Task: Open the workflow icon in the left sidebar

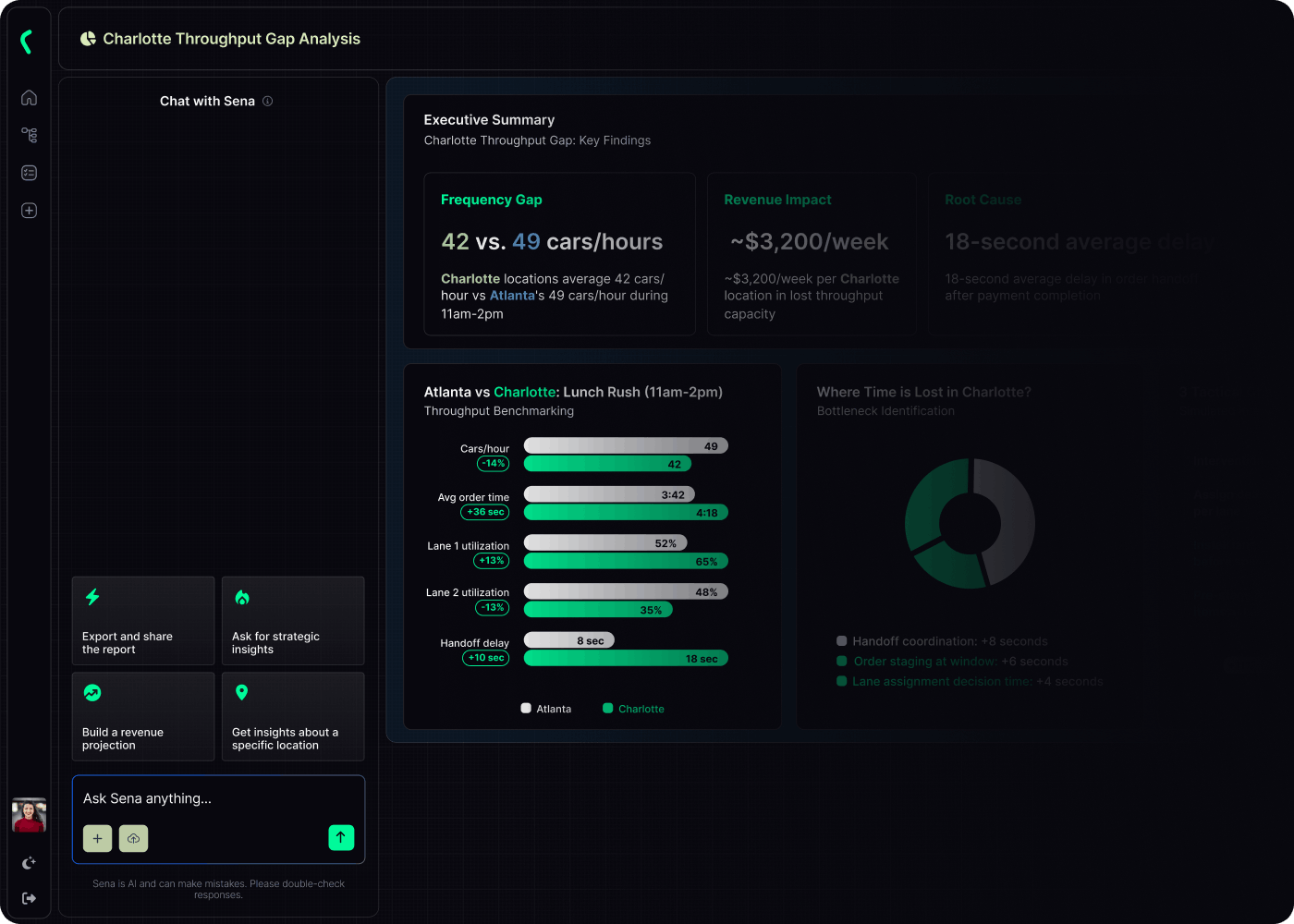Action: pyautogui.click(x=29, y=134)
